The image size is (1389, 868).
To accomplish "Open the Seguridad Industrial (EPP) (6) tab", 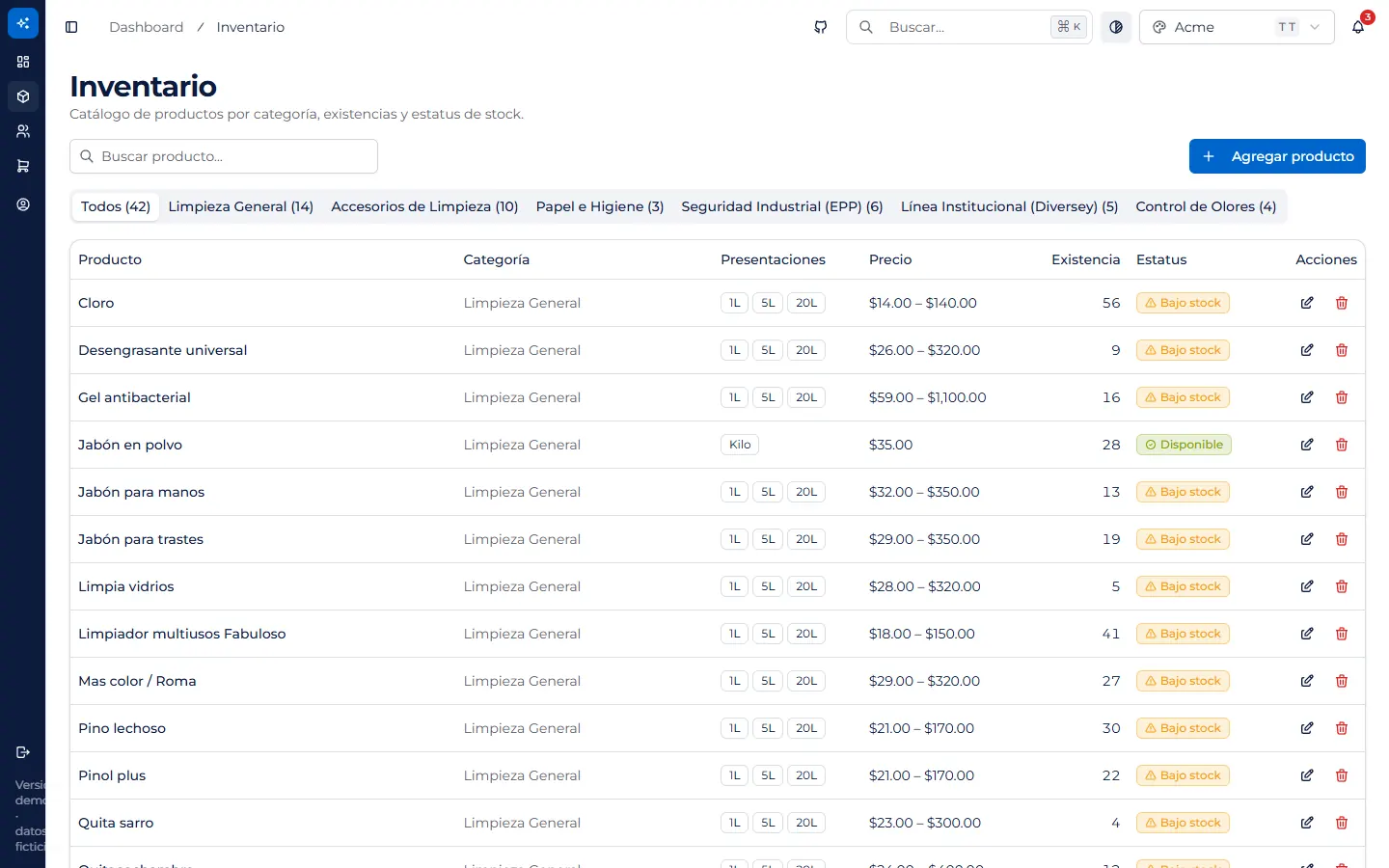I will point(782,206).
